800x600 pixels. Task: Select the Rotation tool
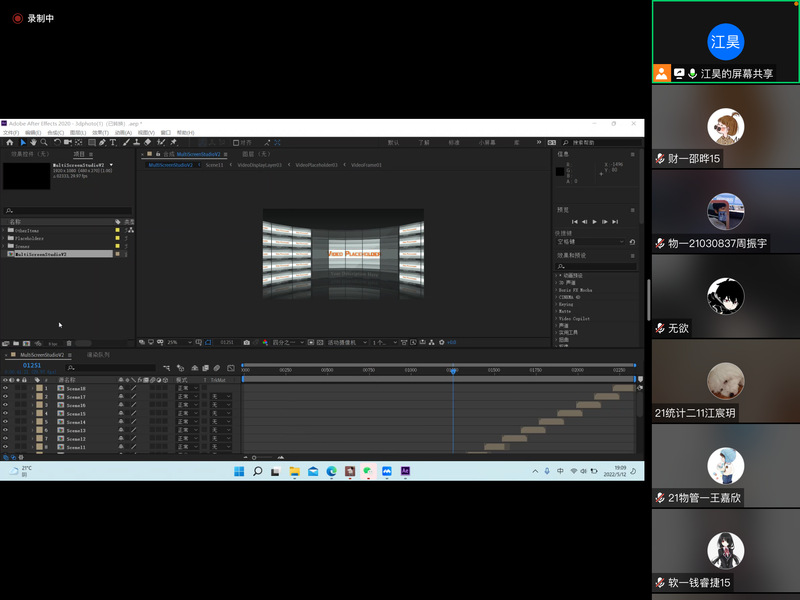[x=58, y=143]
